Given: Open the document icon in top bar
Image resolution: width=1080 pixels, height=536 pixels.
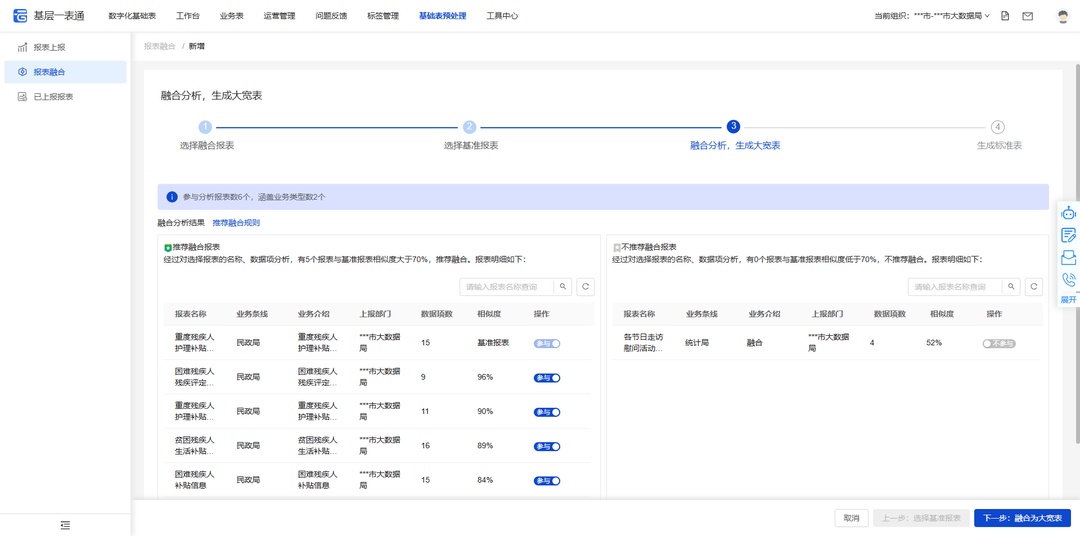Looking at the screenshot, I should click(1005, 16).
